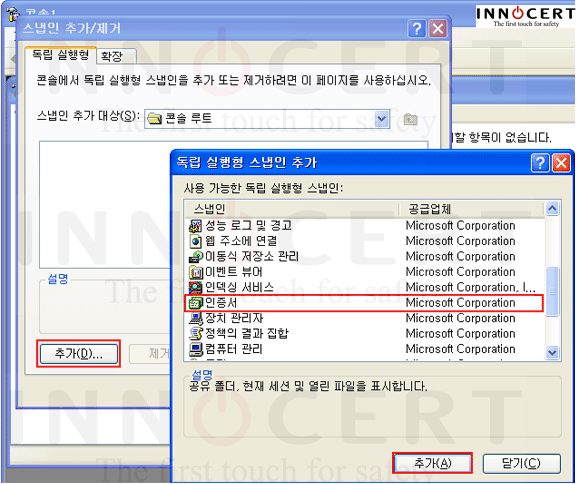Select the 인증서 certificate snap-in icon
The height and width of the screenshot is (484, 578).
tap(195, 303)
